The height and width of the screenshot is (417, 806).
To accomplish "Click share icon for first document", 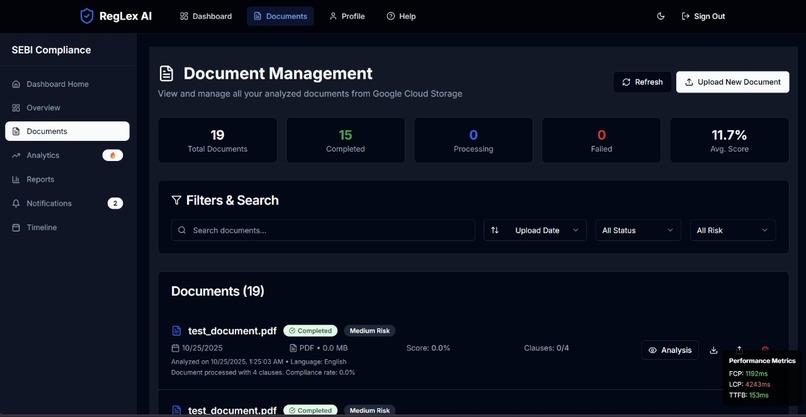I will pos(739,350).
